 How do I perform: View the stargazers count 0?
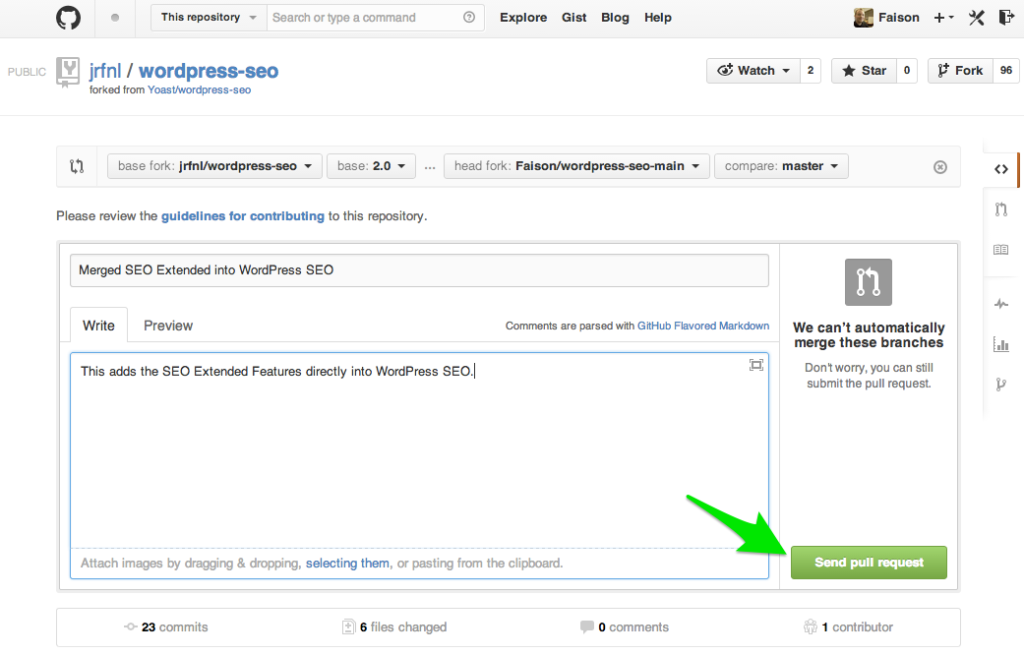click(906, 71)
